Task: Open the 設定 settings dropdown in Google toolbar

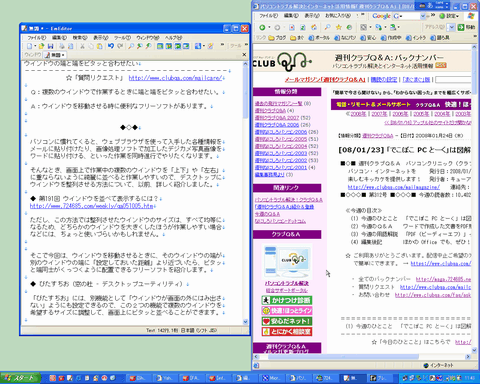Action: click(458, 16)
